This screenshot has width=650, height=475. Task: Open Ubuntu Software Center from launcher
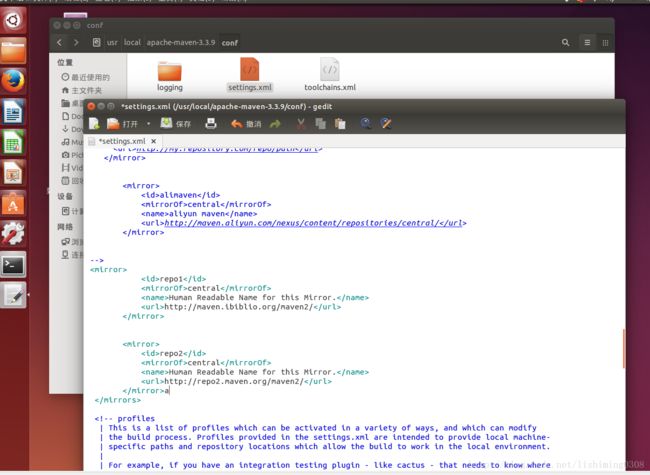point(13,203)
